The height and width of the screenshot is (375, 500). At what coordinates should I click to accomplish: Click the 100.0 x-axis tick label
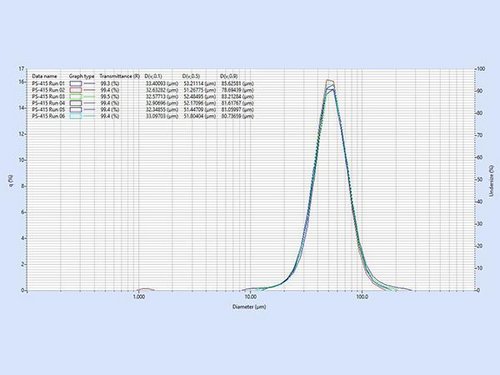(362, 296)
